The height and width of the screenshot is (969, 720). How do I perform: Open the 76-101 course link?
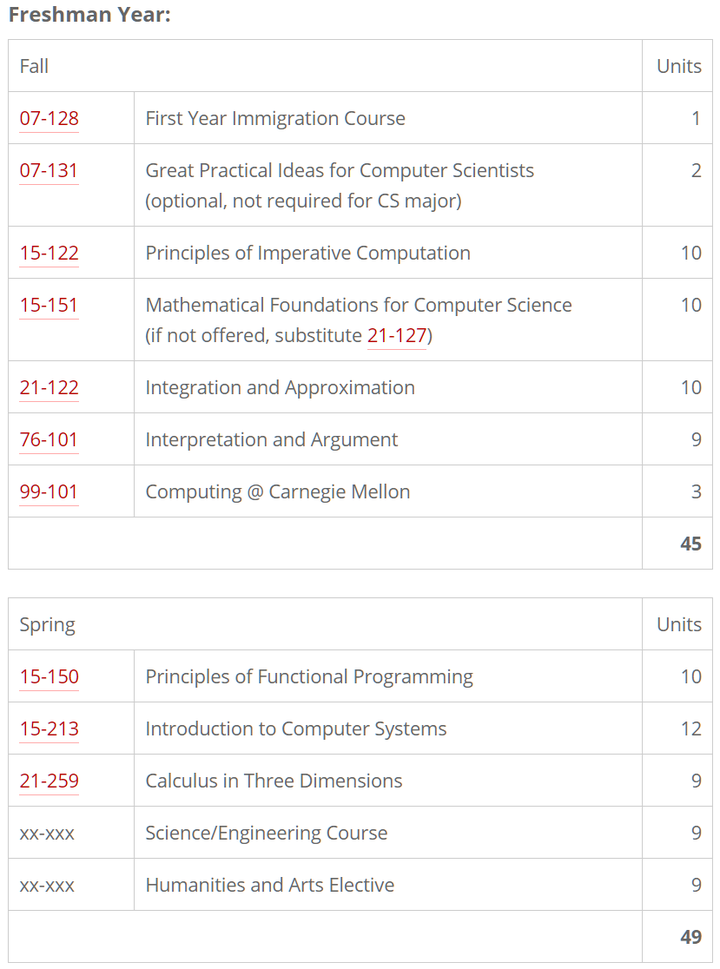[49, 440]
